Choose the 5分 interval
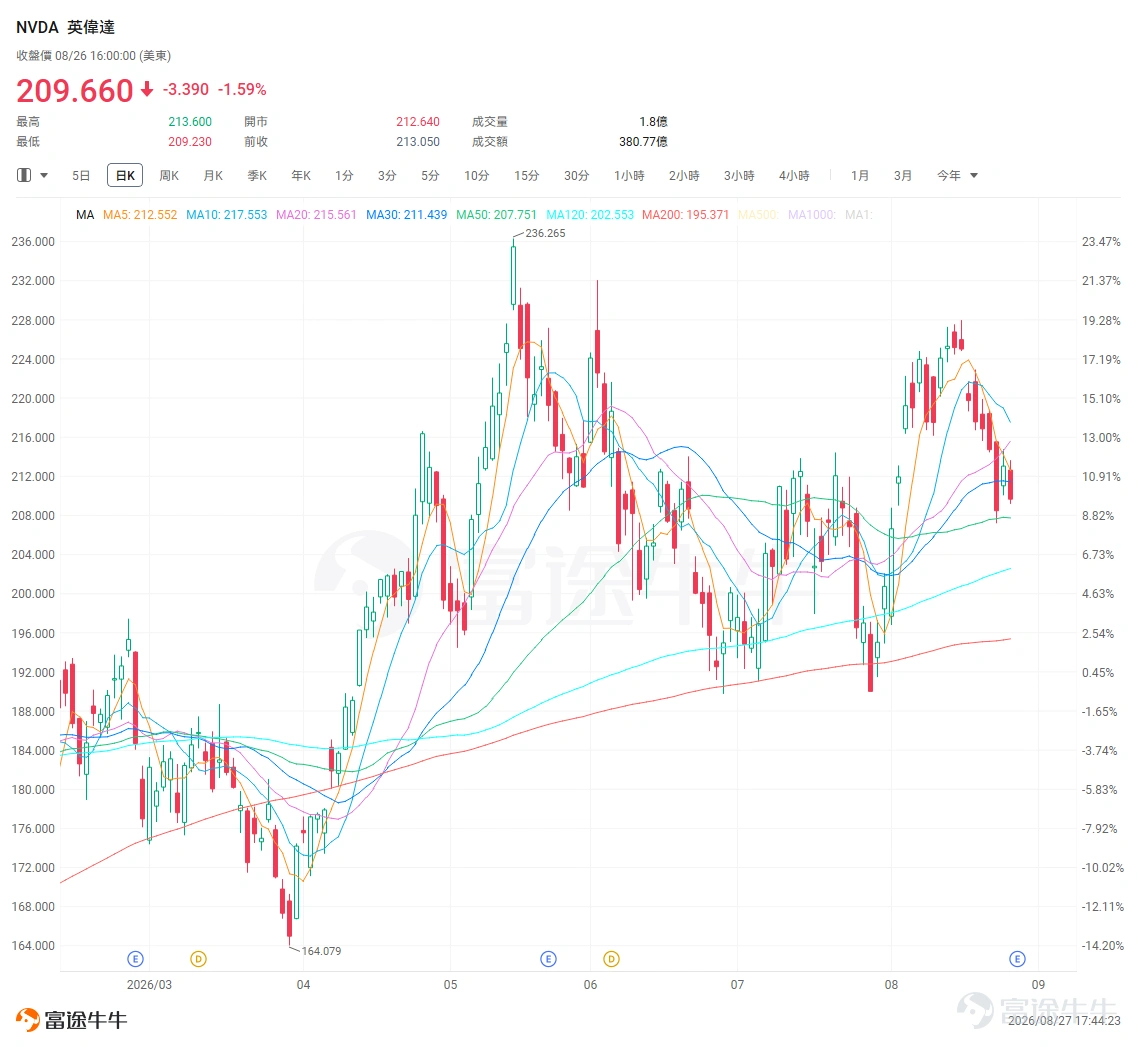This screenshot has width=1137, height=1047. pos(431,175)
